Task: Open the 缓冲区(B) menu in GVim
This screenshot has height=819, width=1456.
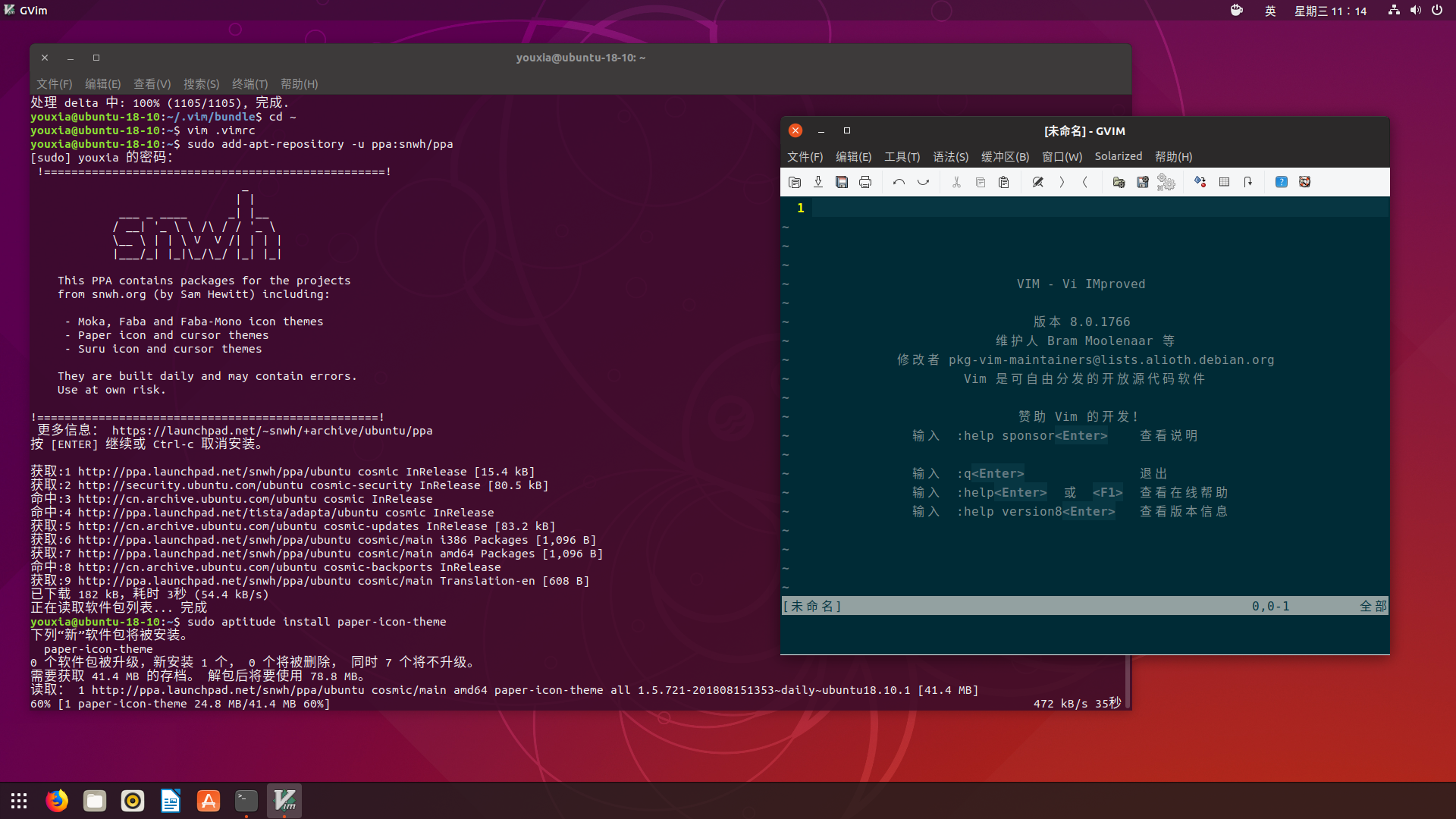Action: pyautogui.click(x=1005, y=157)
